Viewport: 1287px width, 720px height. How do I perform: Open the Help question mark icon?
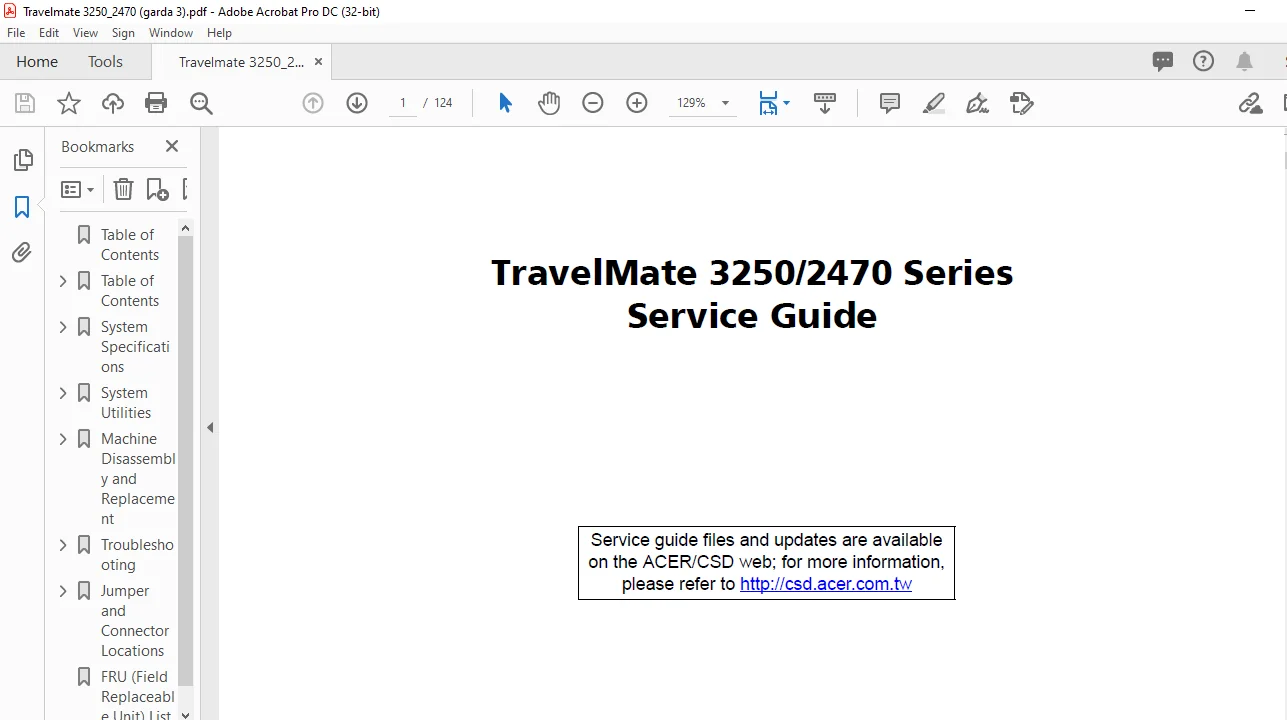(x=1204, y=61)
